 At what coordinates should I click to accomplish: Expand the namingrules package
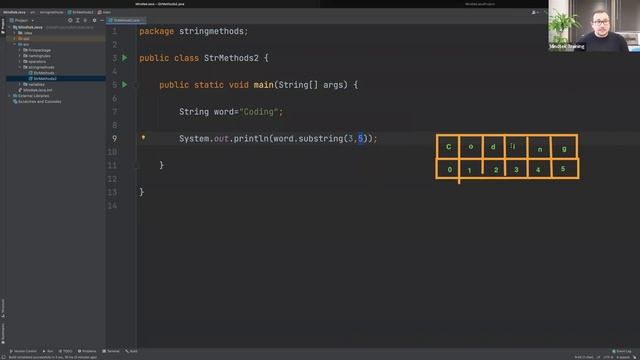point(20,56)
